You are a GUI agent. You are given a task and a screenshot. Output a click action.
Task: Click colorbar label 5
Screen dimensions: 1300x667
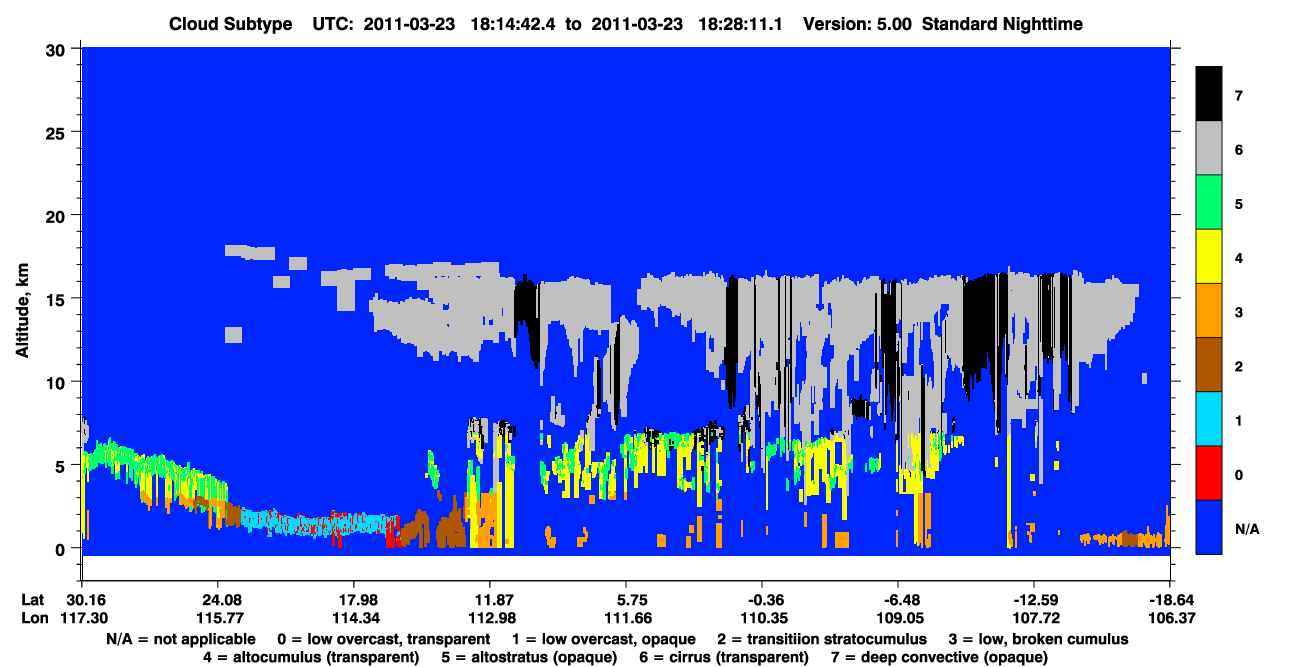[1238, 204]
